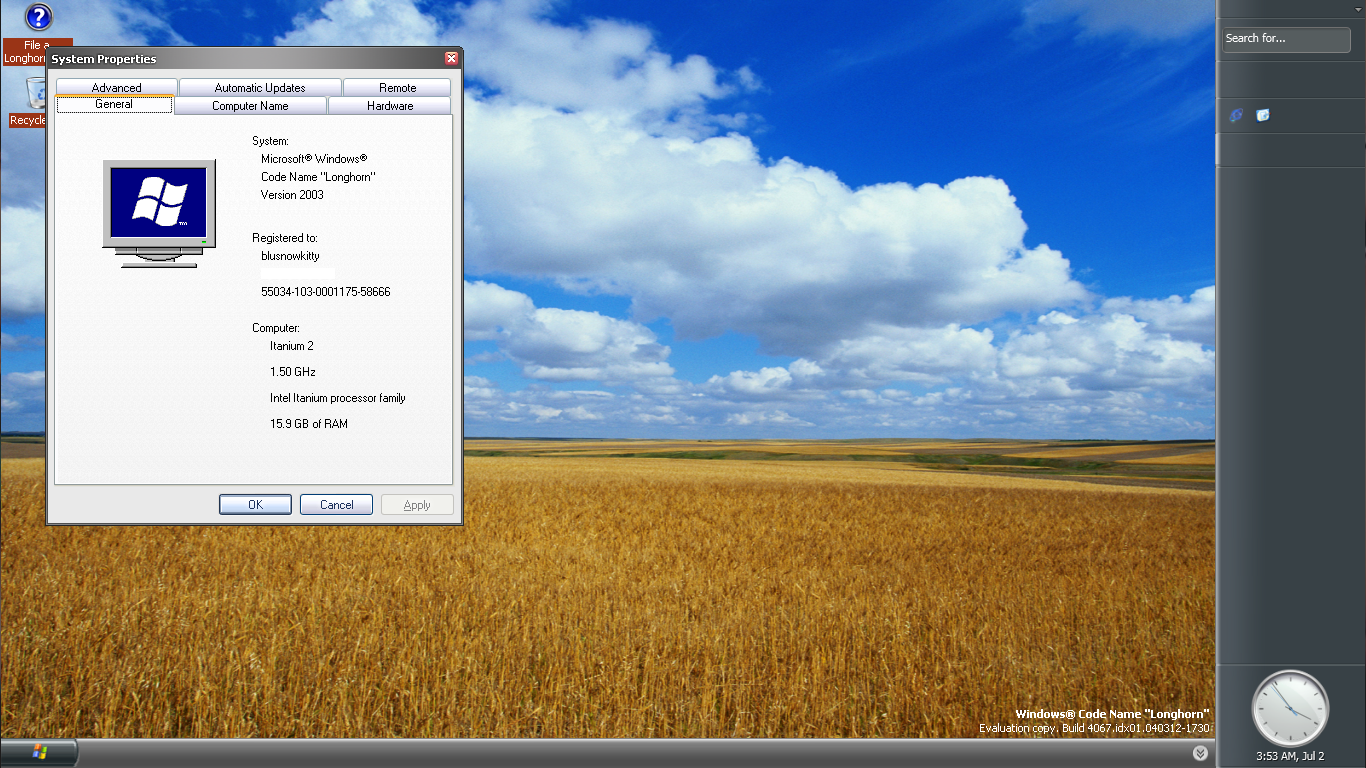Click OK in System Properties

[x=256, y=505]
